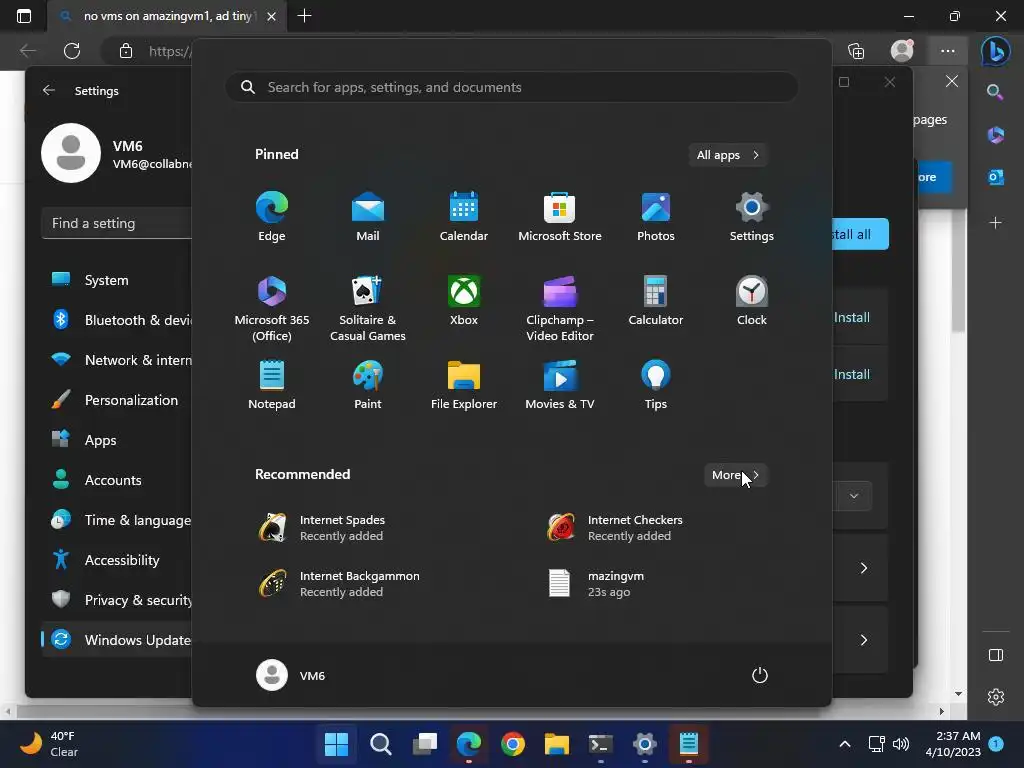Open Privacy & security settings
The image size is (1024, 768).
pyautogui.click(x=116, y=600)
